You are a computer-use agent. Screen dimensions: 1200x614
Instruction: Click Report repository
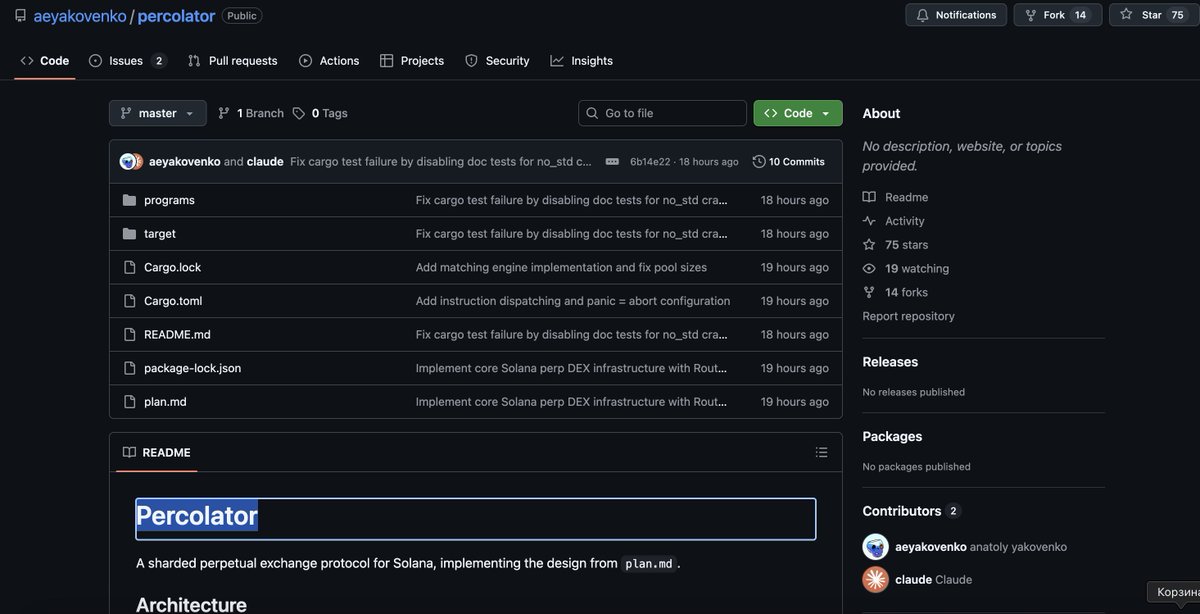tap(909, 316)
